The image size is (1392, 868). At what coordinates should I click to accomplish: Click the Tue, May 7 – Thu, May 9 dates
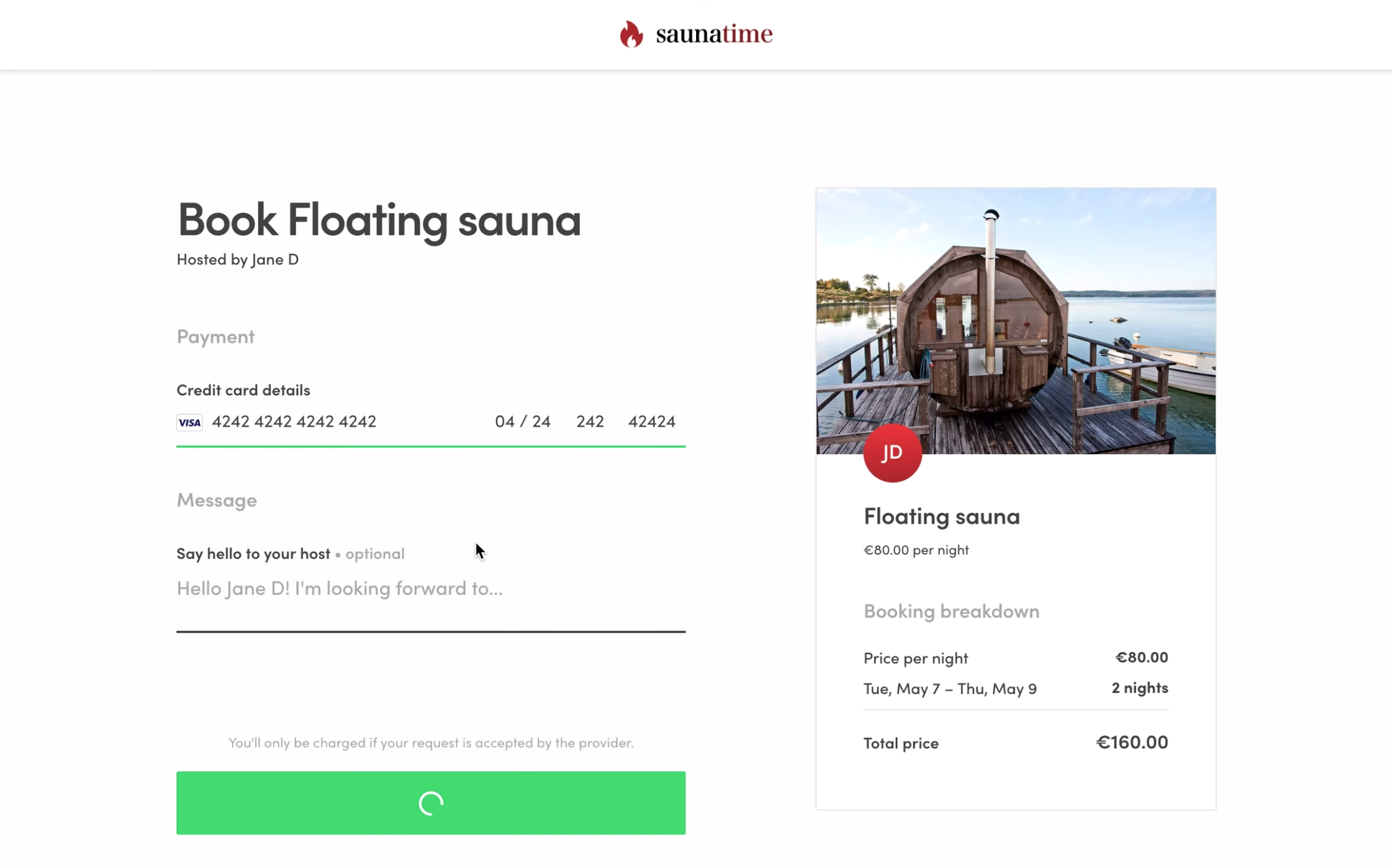[x=950, y=689]
